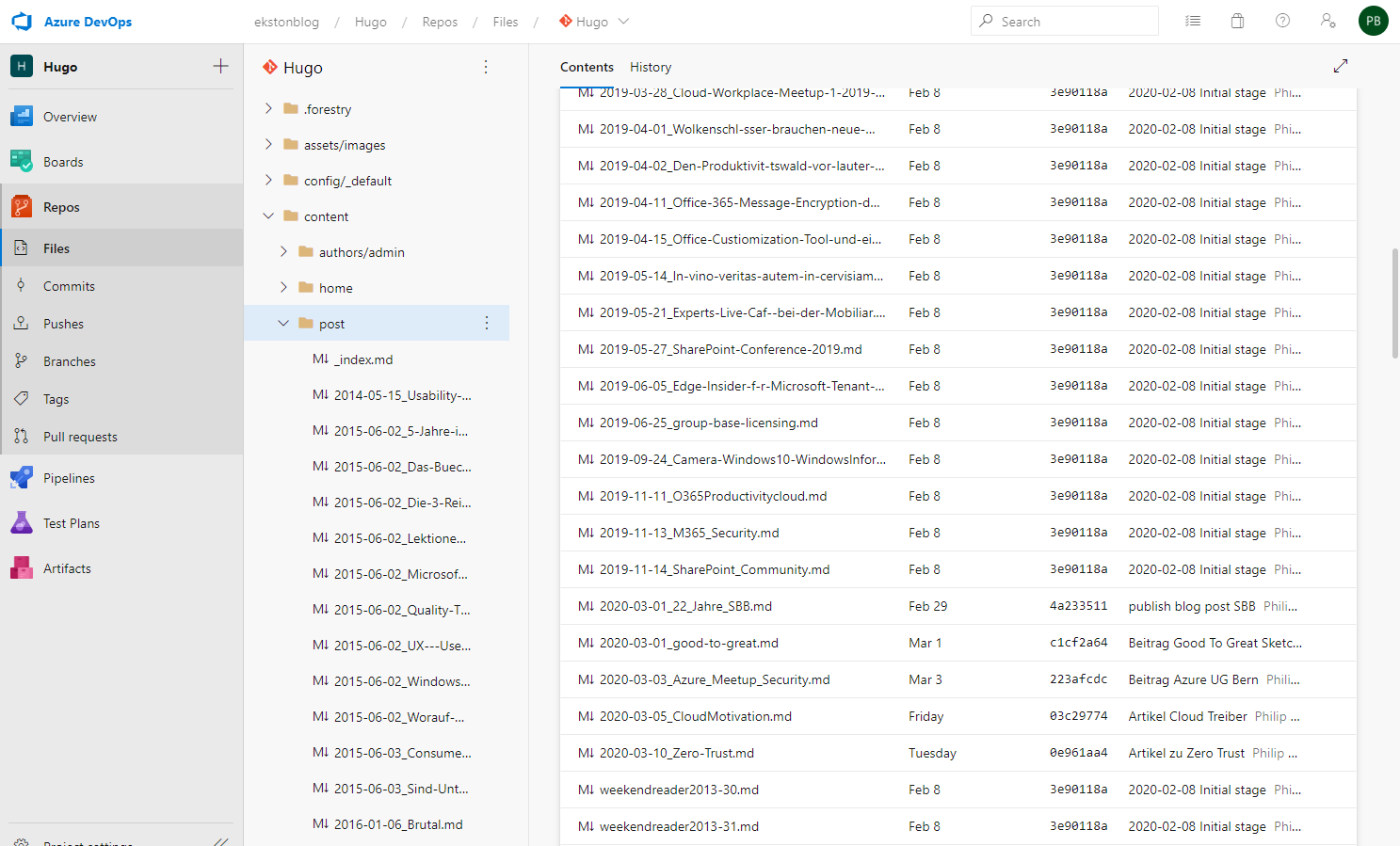Click 'publish blog post SBB' commit message

1192,606
